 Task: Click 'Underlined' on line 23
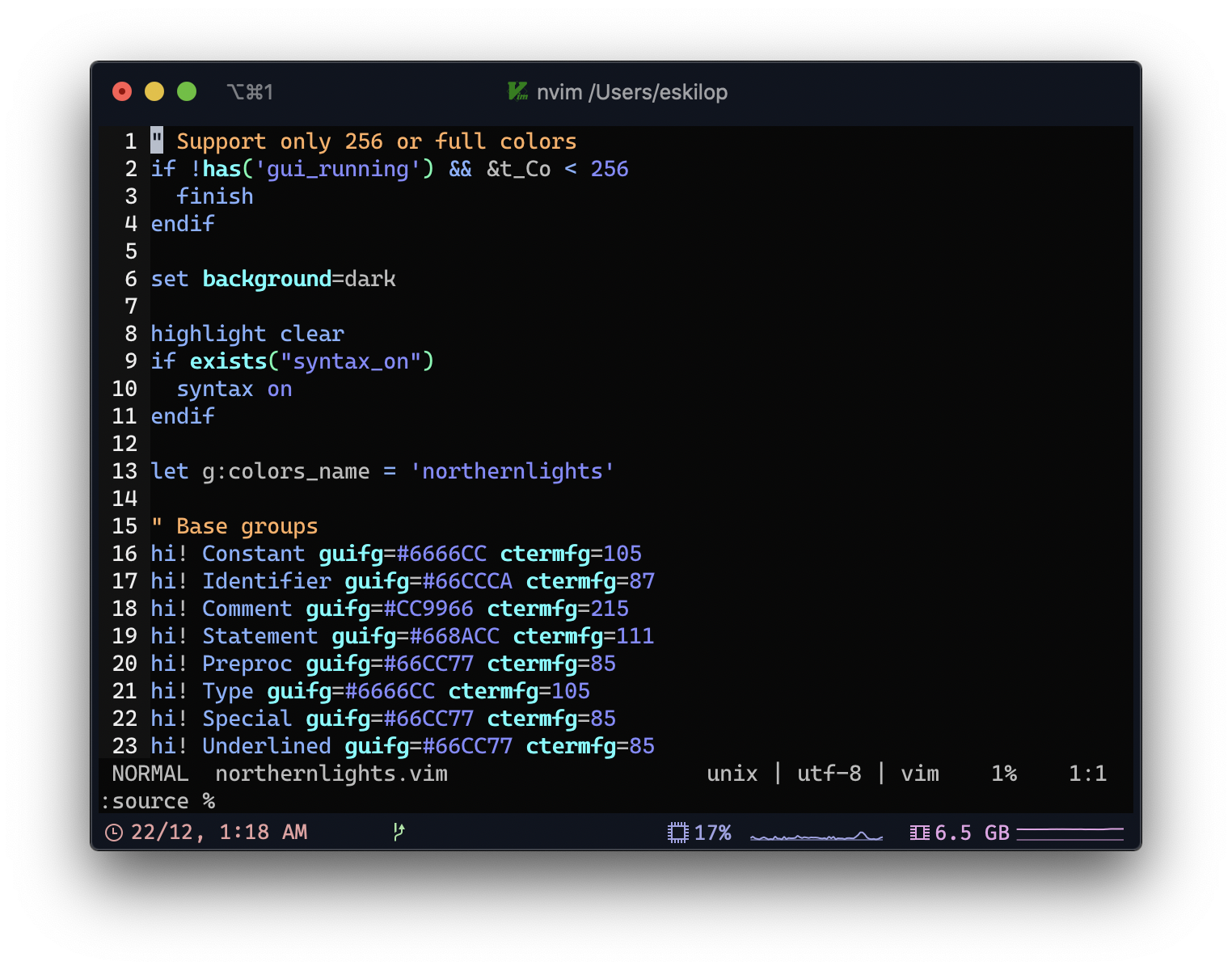(x=267, y=746)
